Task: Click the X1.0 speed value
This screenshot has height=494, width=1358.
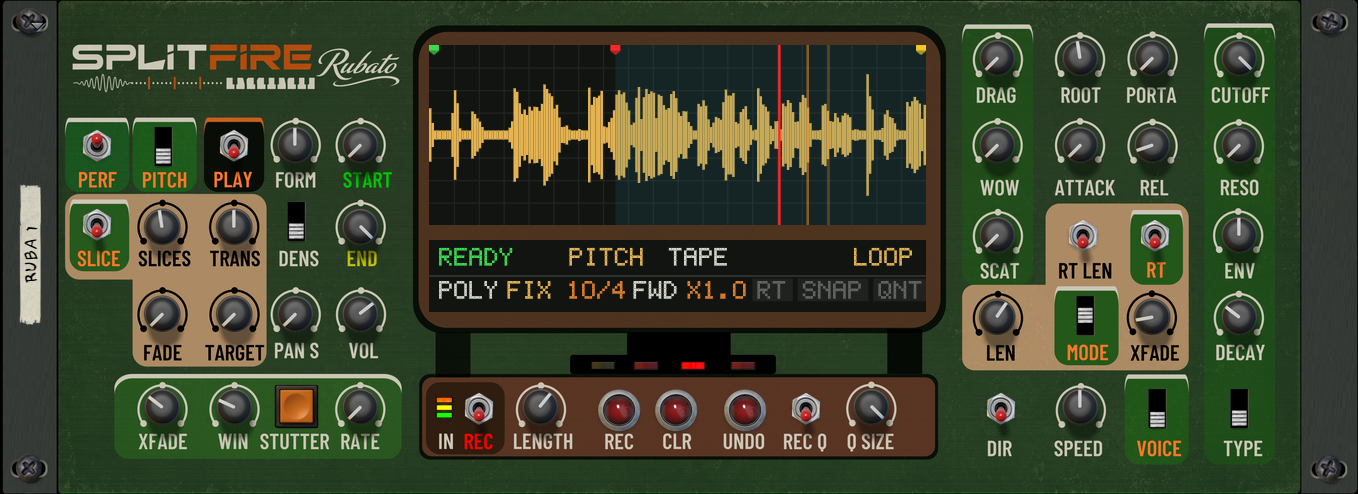Action: pos(716,291)
